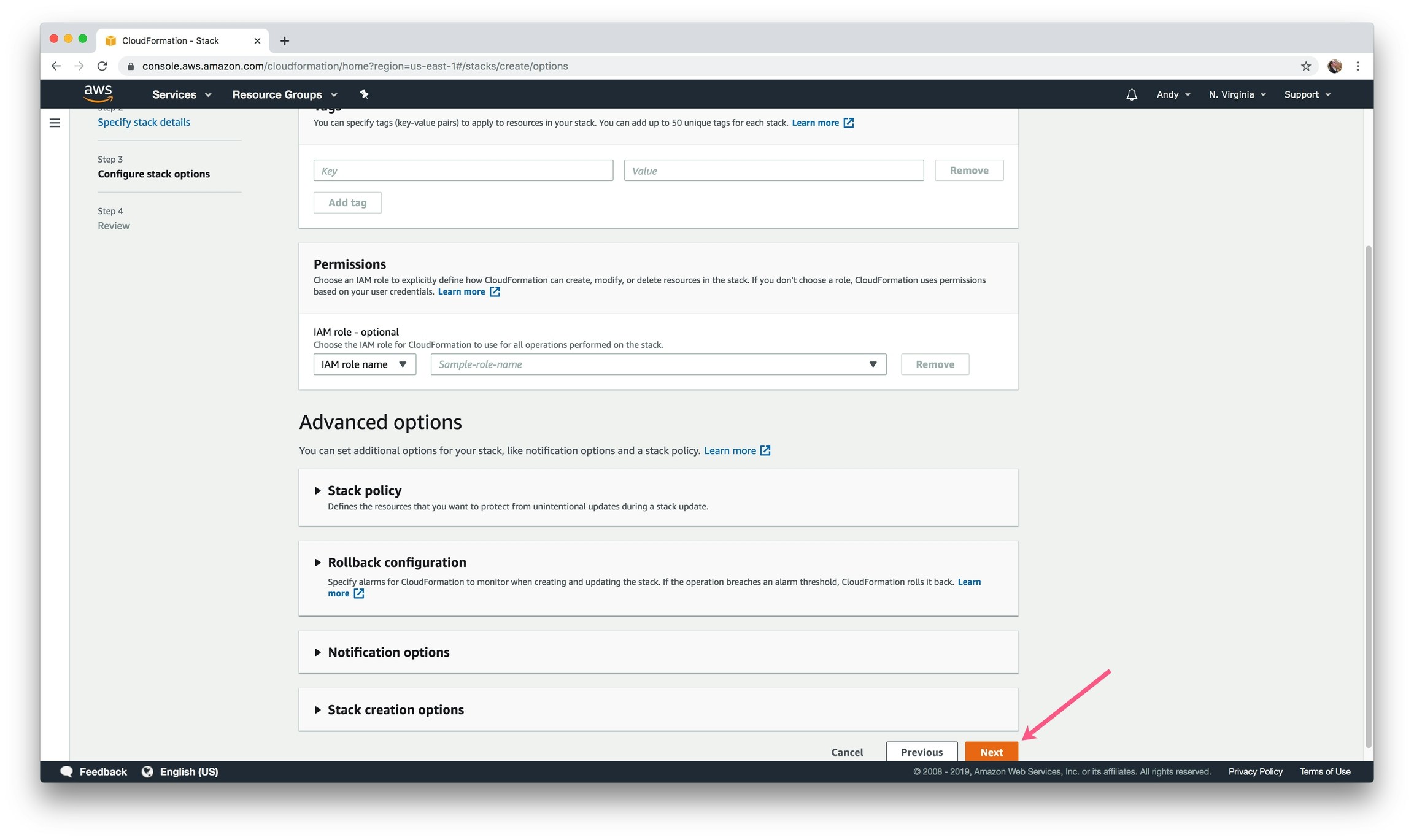
Task: Click Remove button next to tag row
Action: click(x=969, y=170)
